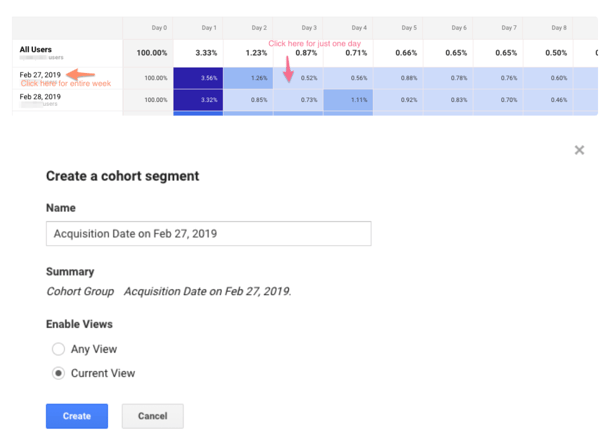600x433 pixels.
Task: Click the Feb 28, 2019 cohort row label
Action: (40, 96)
